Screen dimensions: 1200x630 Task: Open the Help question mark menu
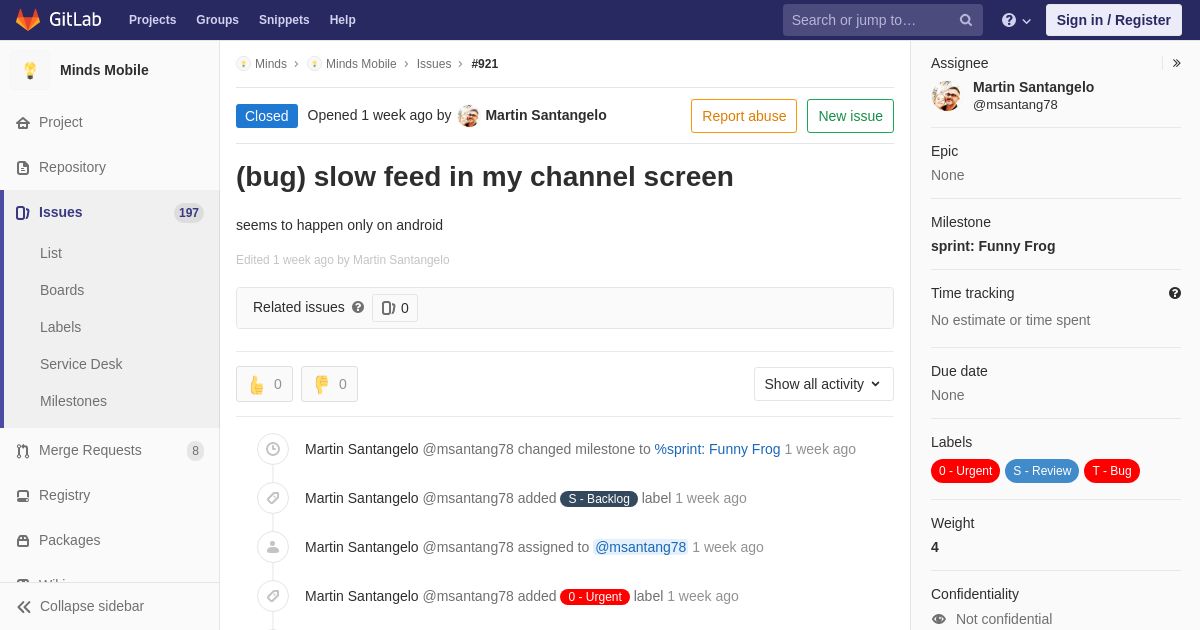coord(1016,20)
